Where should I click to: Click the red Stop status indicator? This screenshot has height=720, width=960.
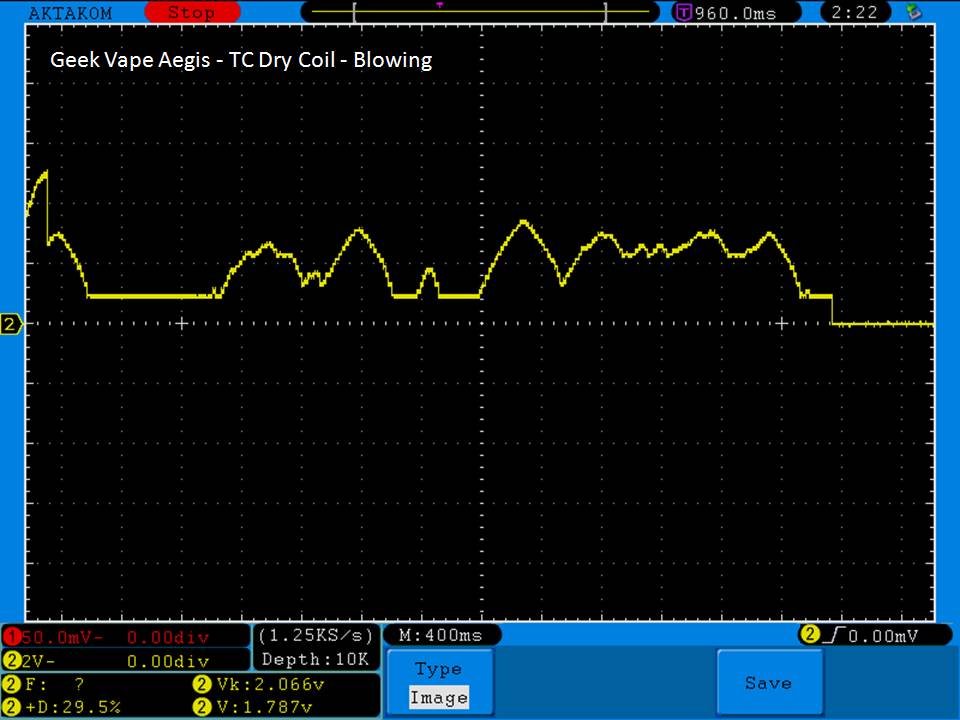click(x=190, y=13)
